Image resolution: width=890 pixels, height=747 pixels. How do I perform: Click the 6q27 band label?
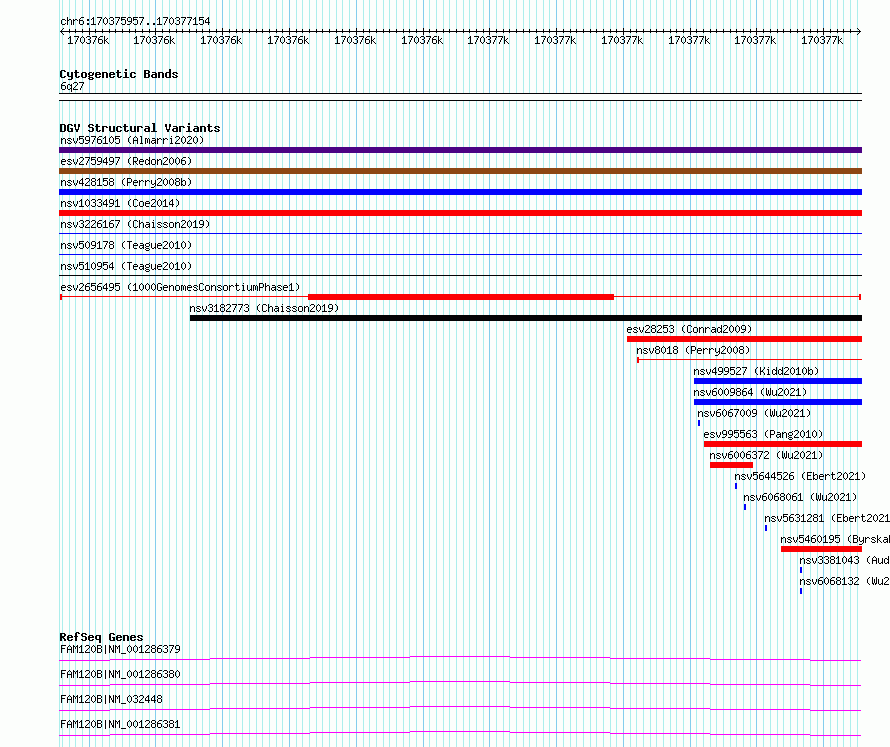pyautogui.click(x=72, y=87)
